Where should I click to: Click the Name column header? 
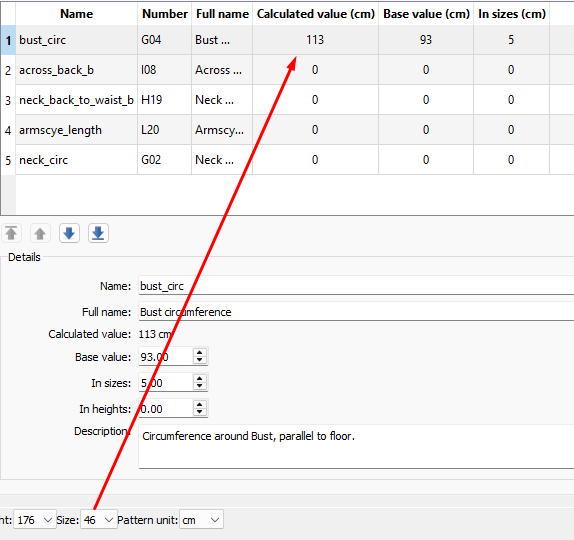click(x=77, y=14)
